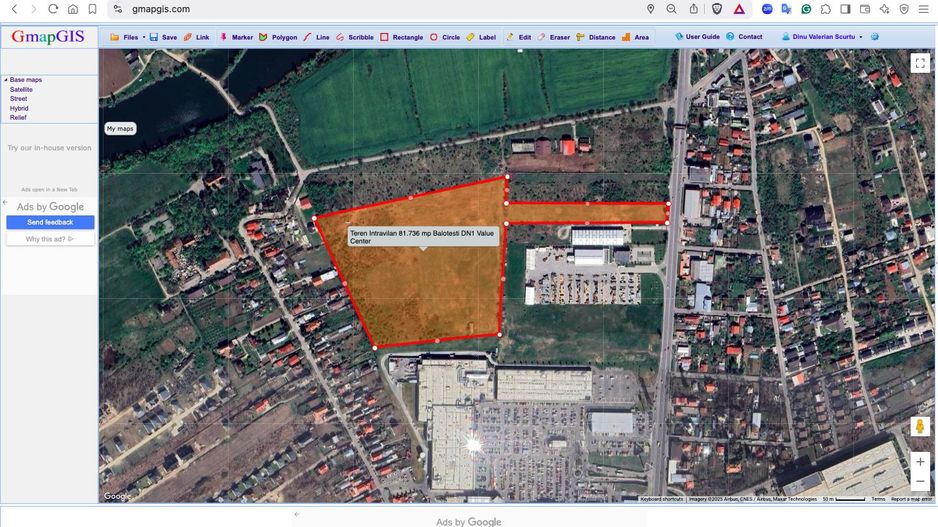Select the Label tool
This screenshot has height=527, width=938.
481,37
